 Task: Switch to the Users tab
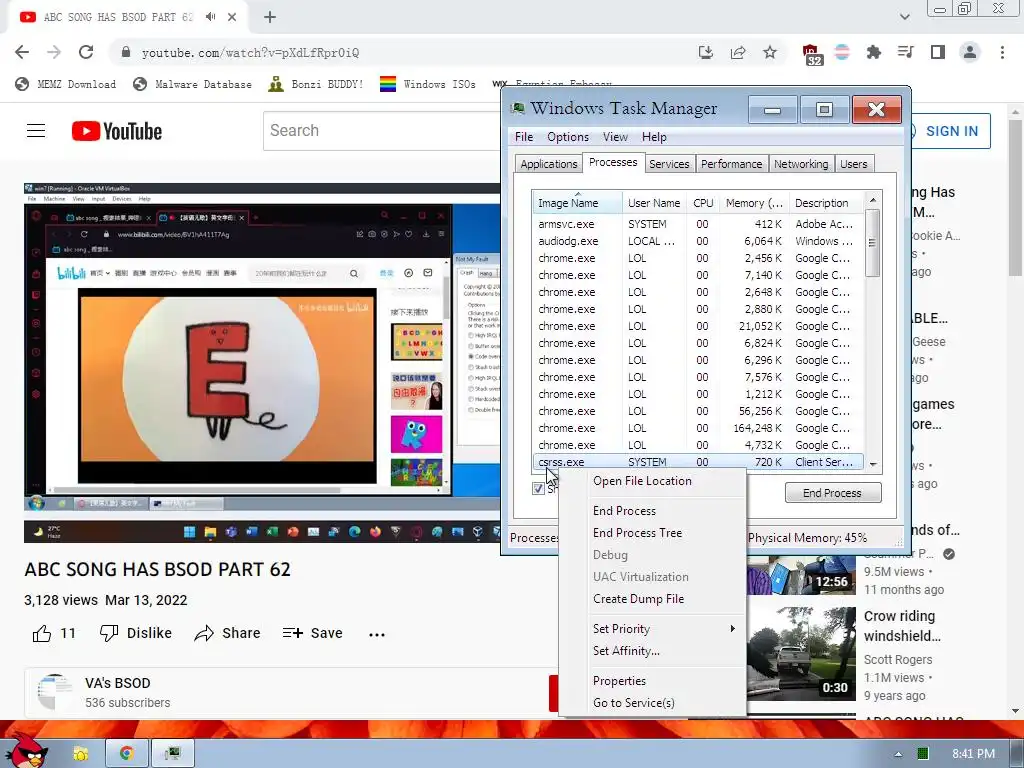[x=854, y=164]
